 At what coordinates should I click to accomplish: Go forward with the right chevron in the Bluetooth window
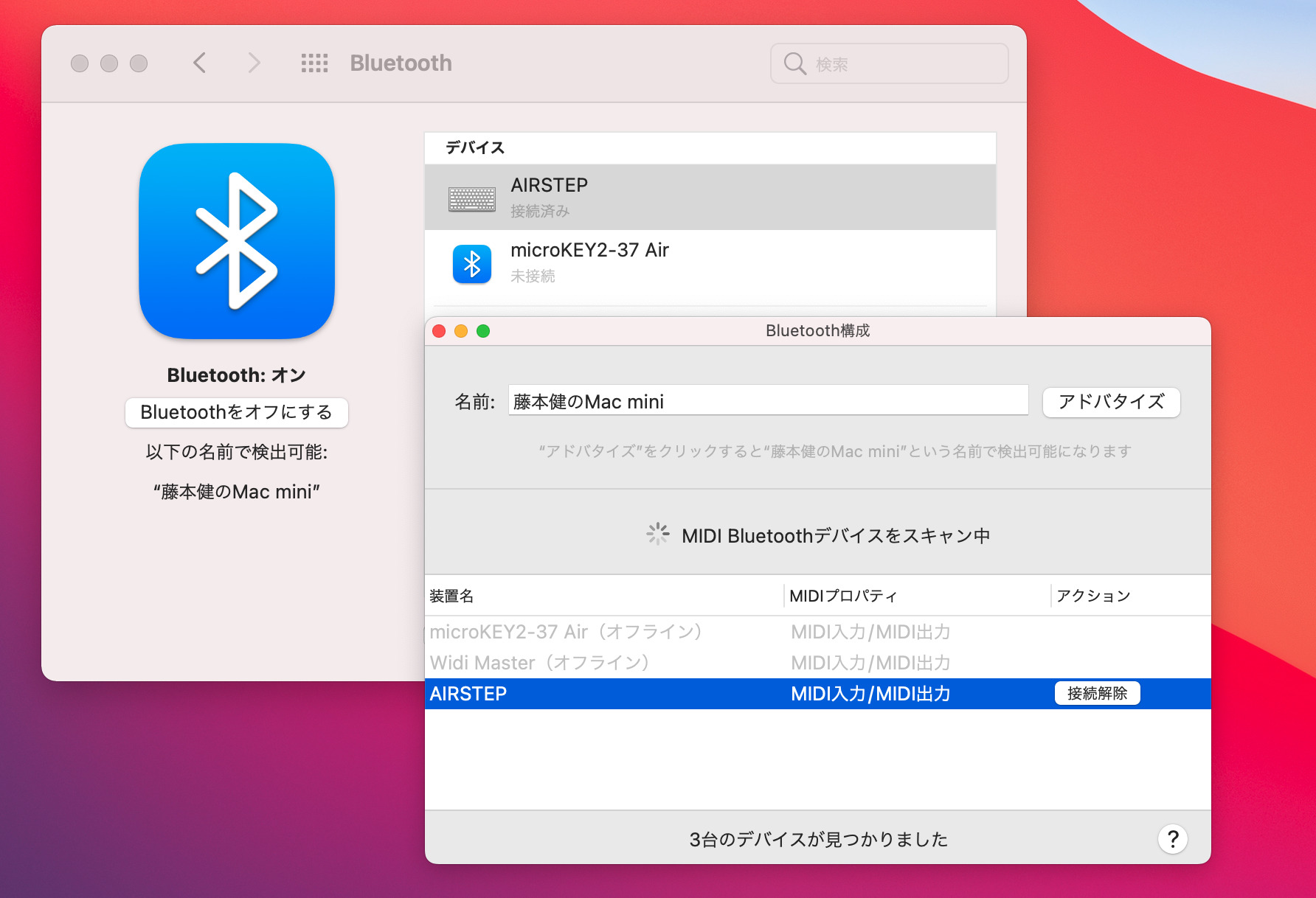pos(254,63)
